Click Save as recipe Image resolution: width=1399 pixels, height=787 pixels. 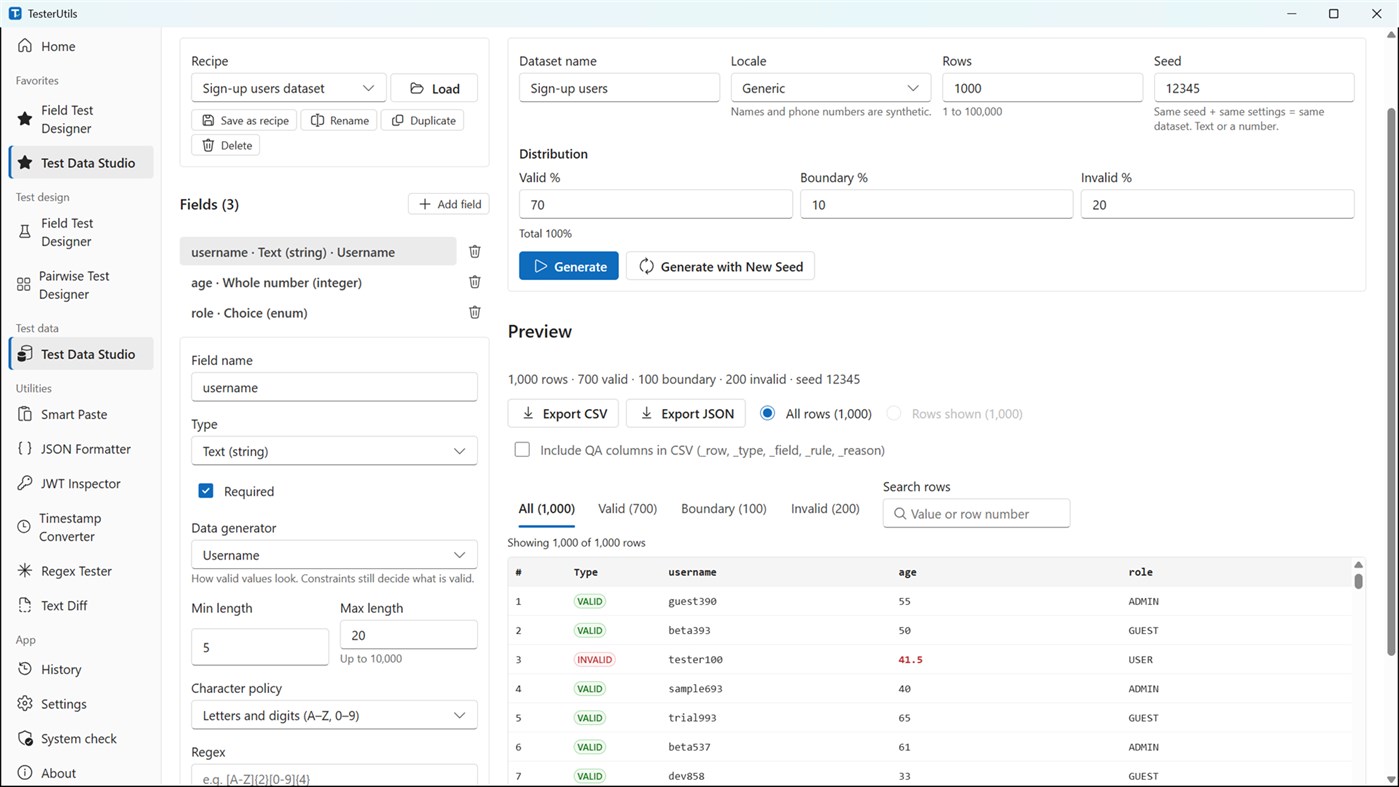[244, 120]
